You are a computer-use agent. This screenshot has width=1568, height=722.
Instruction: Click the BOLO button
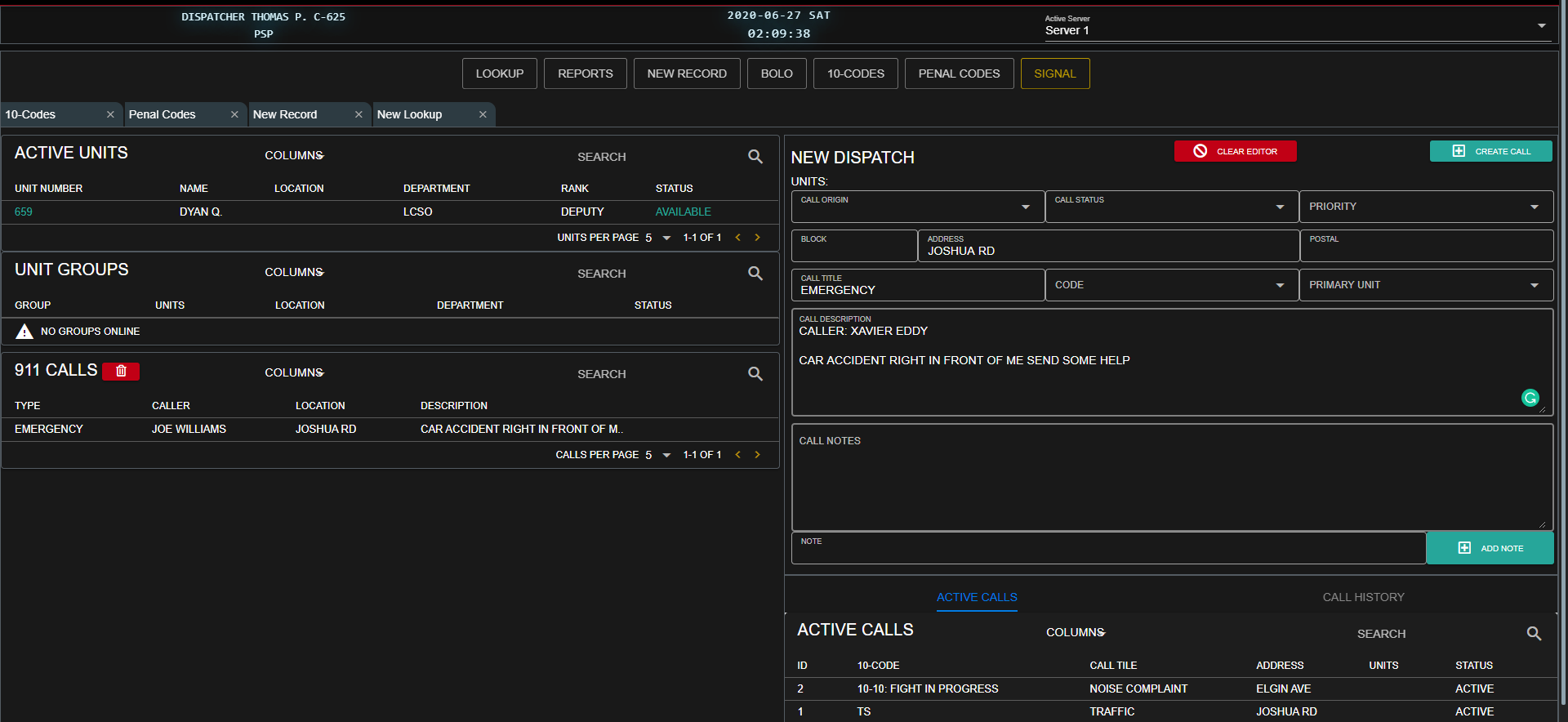(x=777, y=74)
